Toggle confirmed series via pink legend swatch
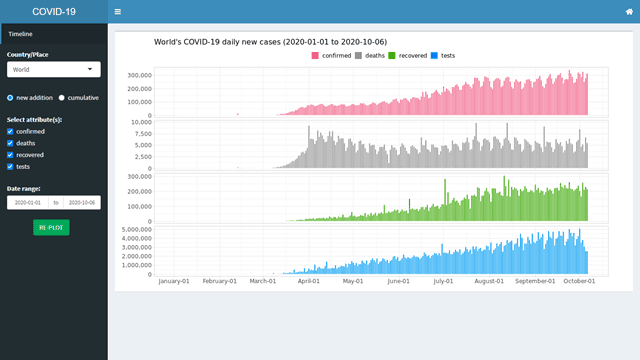 point(315,56)
